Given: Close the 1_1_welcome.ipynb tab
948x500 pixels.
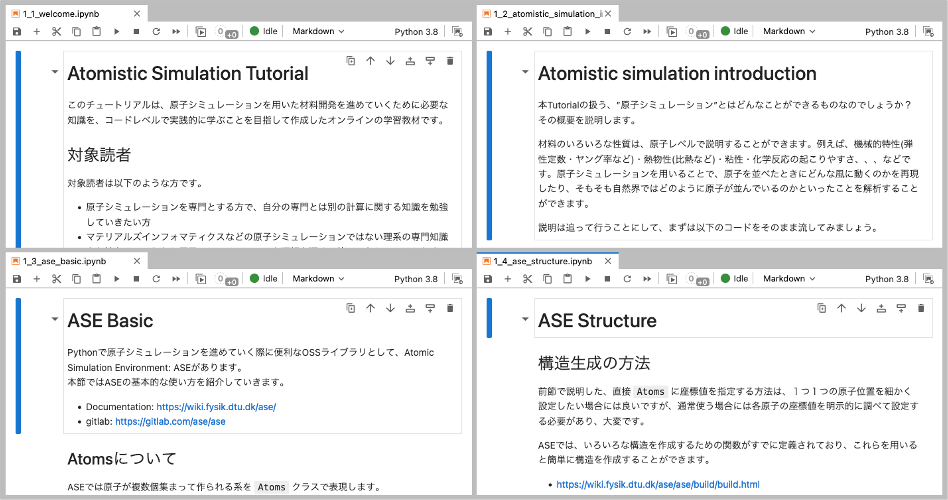Looking at the screenshot, I should (x=135, y=13).
